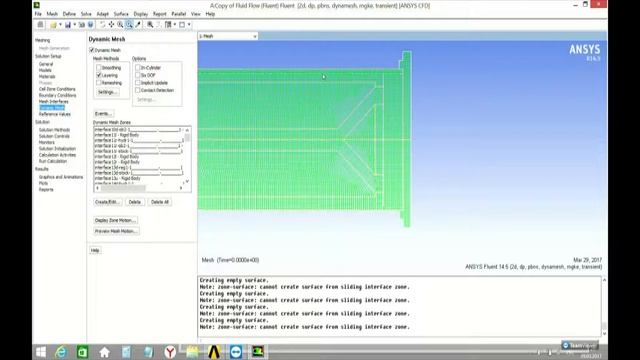This screenshot has width=640, height=360.
Task: Expand the open-file icon dropdown arrow
Action: pyautogui.click(x=60, y=25)
